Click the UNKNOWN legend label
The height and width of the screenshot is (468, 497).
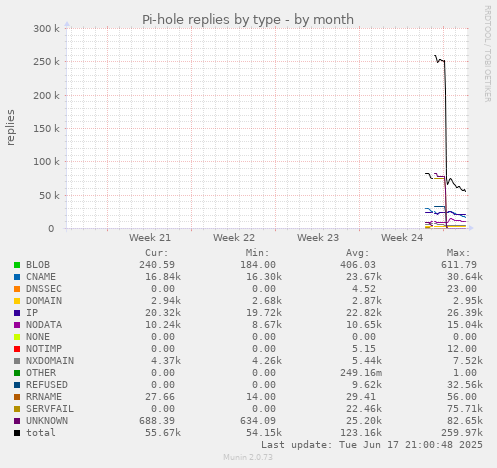coord(47,421)
